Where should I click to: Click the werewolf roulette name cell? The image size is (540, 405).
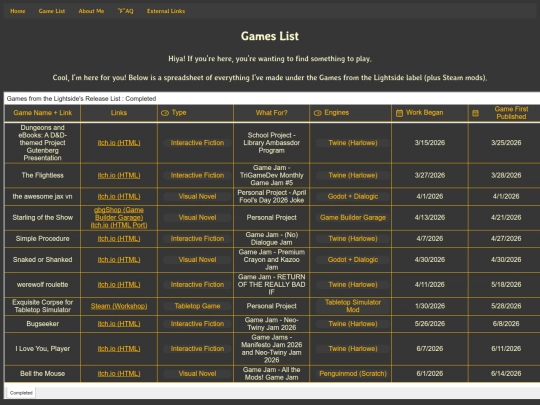43,285
